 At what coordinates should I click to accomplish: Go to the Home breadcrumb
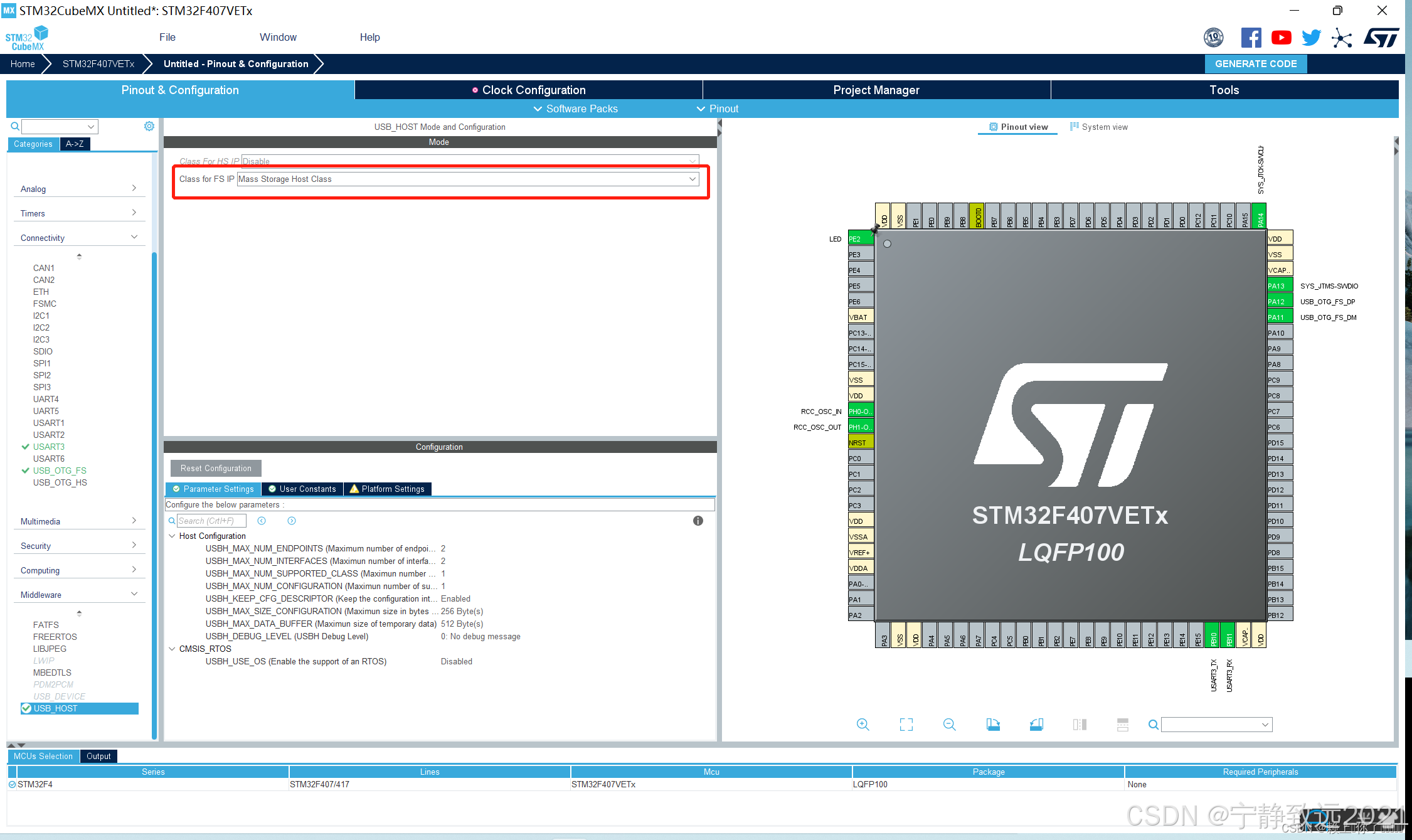tap(23, 63)
